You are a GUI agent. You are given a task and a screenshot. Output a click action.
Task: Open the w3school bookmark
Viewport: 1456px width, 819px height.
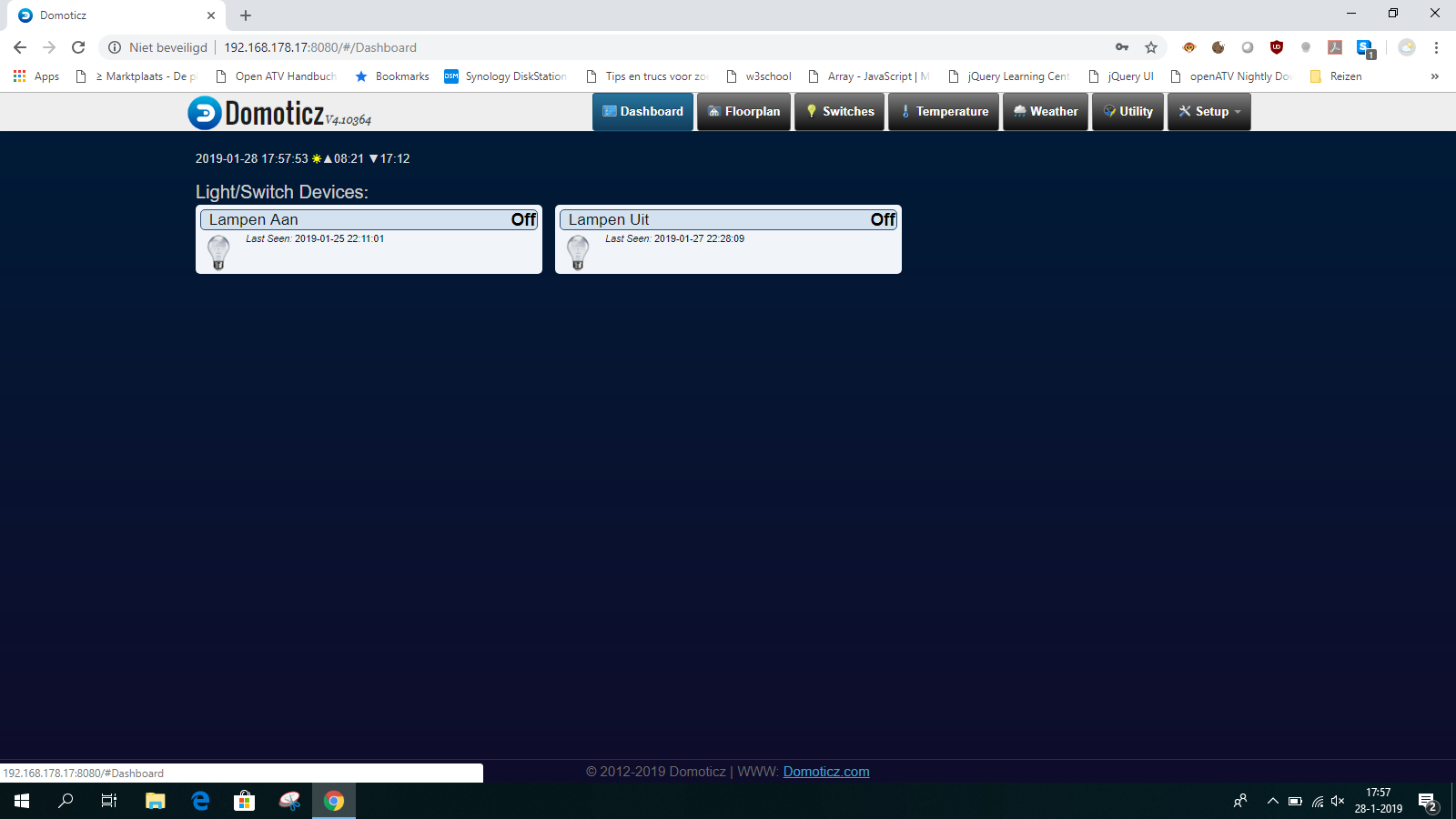(x=758, y=76)
